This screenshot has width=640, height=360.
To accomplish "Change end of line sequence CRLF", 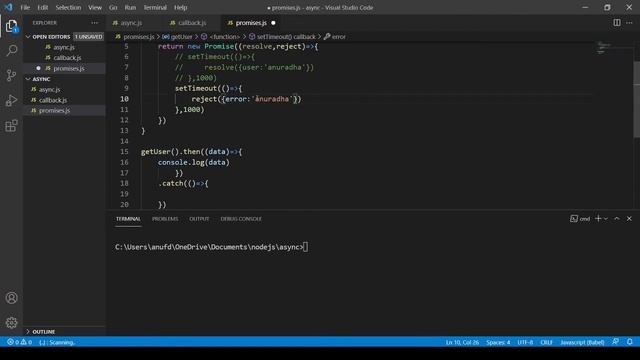I will click(546, 342).
